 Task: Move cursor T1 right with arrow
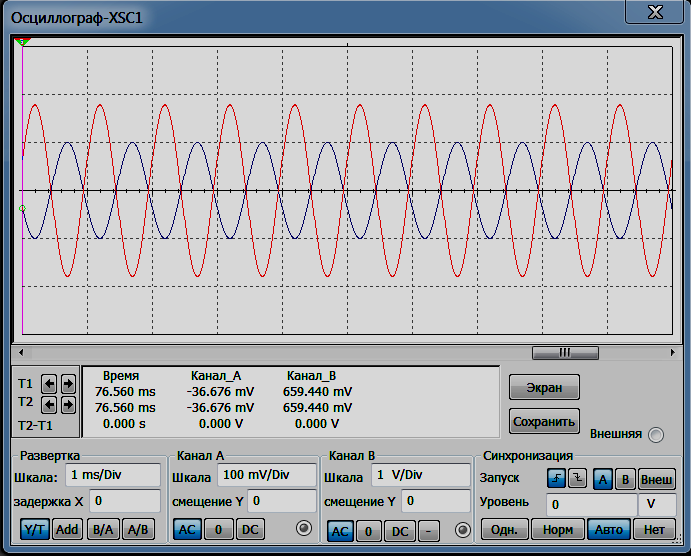(x=68, y=384)
